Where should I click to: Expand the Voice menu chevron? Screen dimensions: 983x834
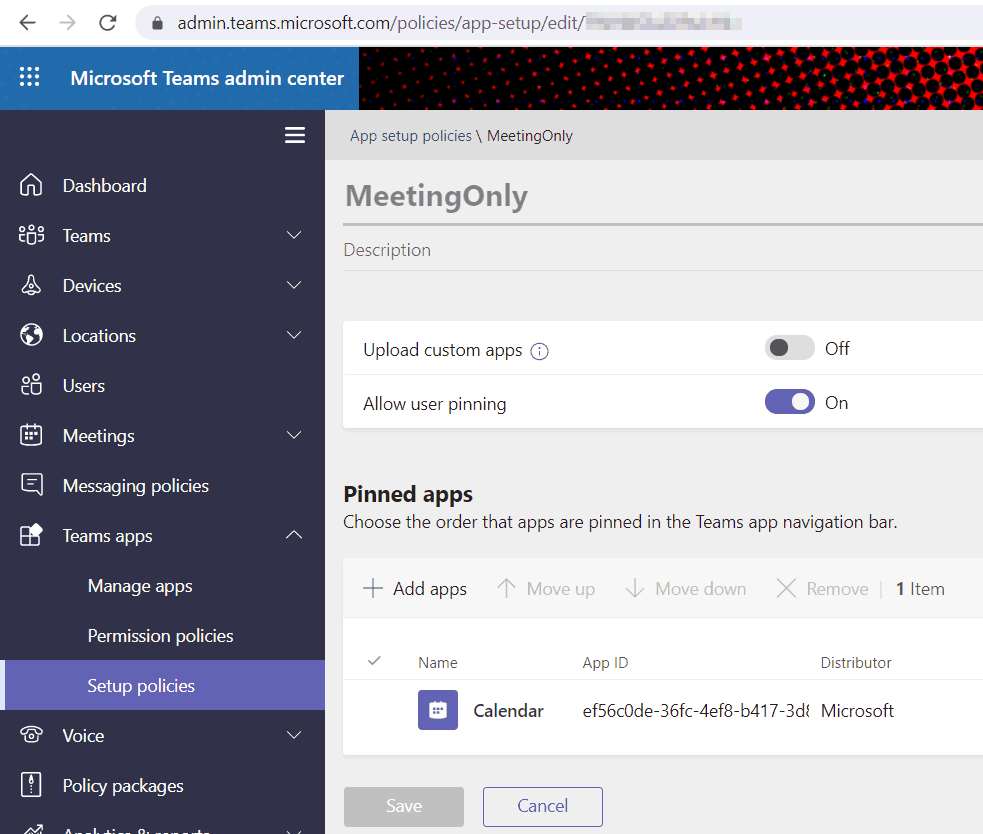[x=293, y=735]
